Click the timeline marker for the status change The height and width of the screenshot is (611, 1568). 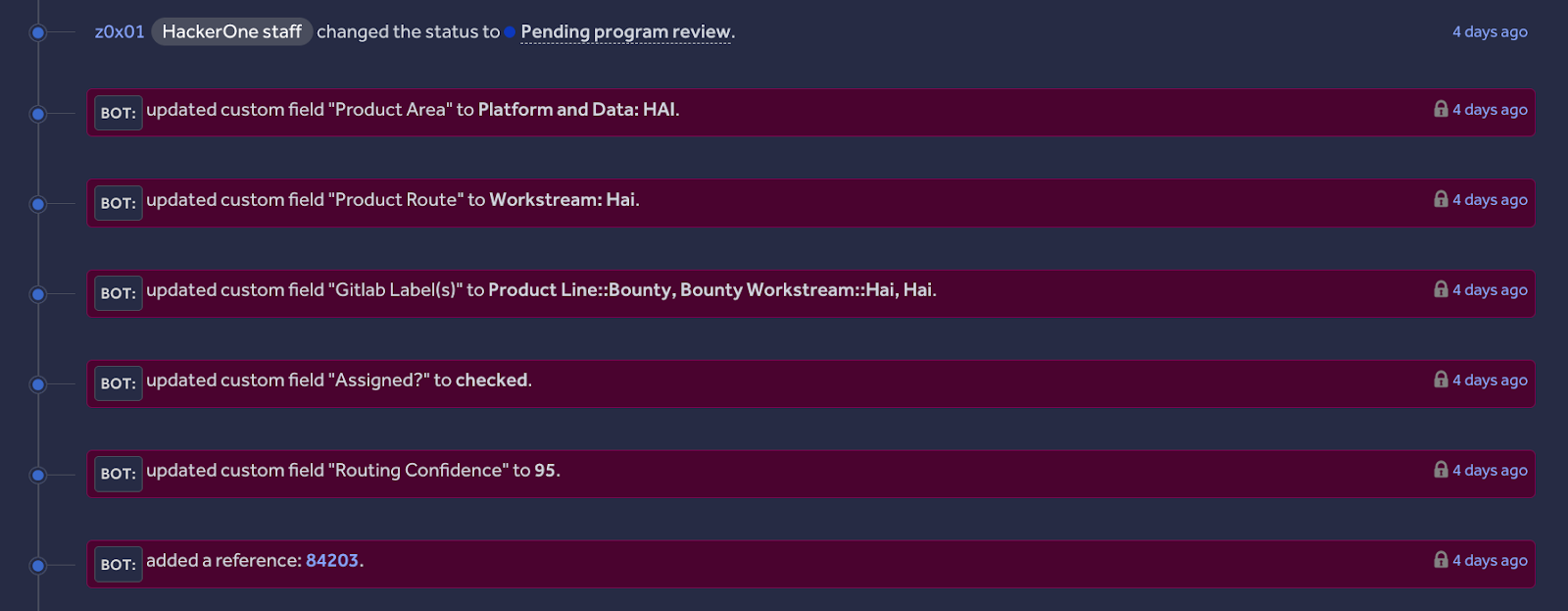38,32
